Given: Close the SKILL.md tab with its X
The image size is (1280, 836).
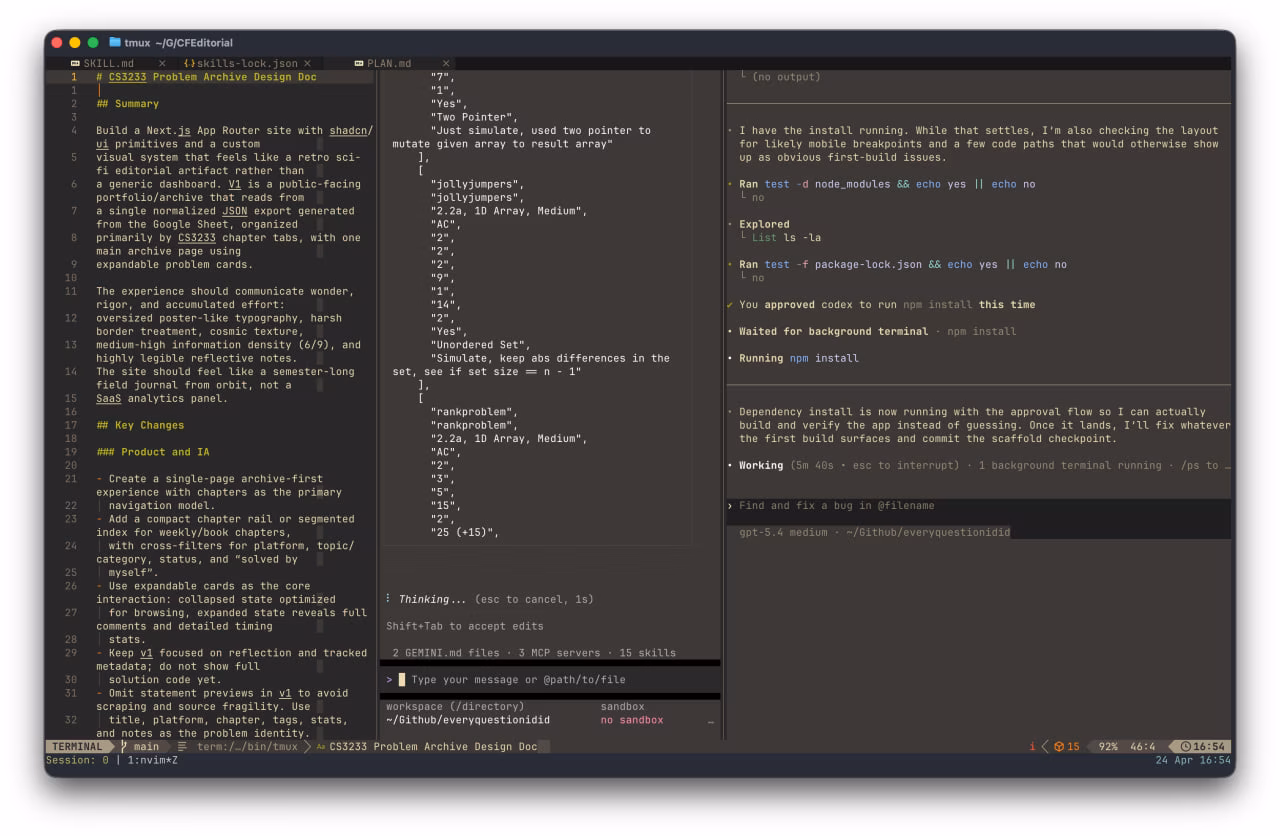Looking at the screenshot, I should pyautogui.click(x=161, y=62).
